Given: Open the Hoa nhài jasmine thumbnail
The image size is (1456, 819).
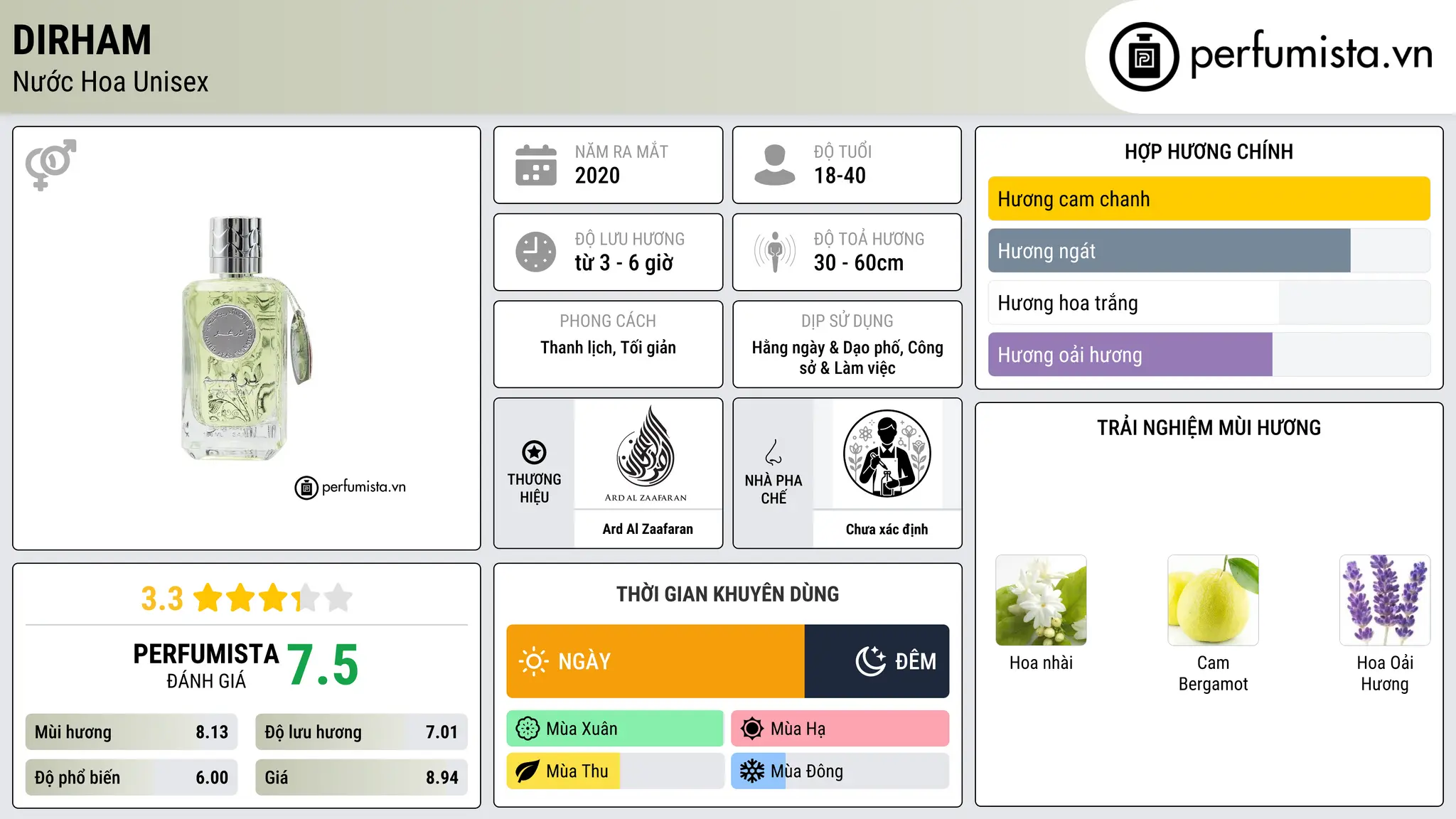Looking at the screenshot, I should (x=1042, y=600).
